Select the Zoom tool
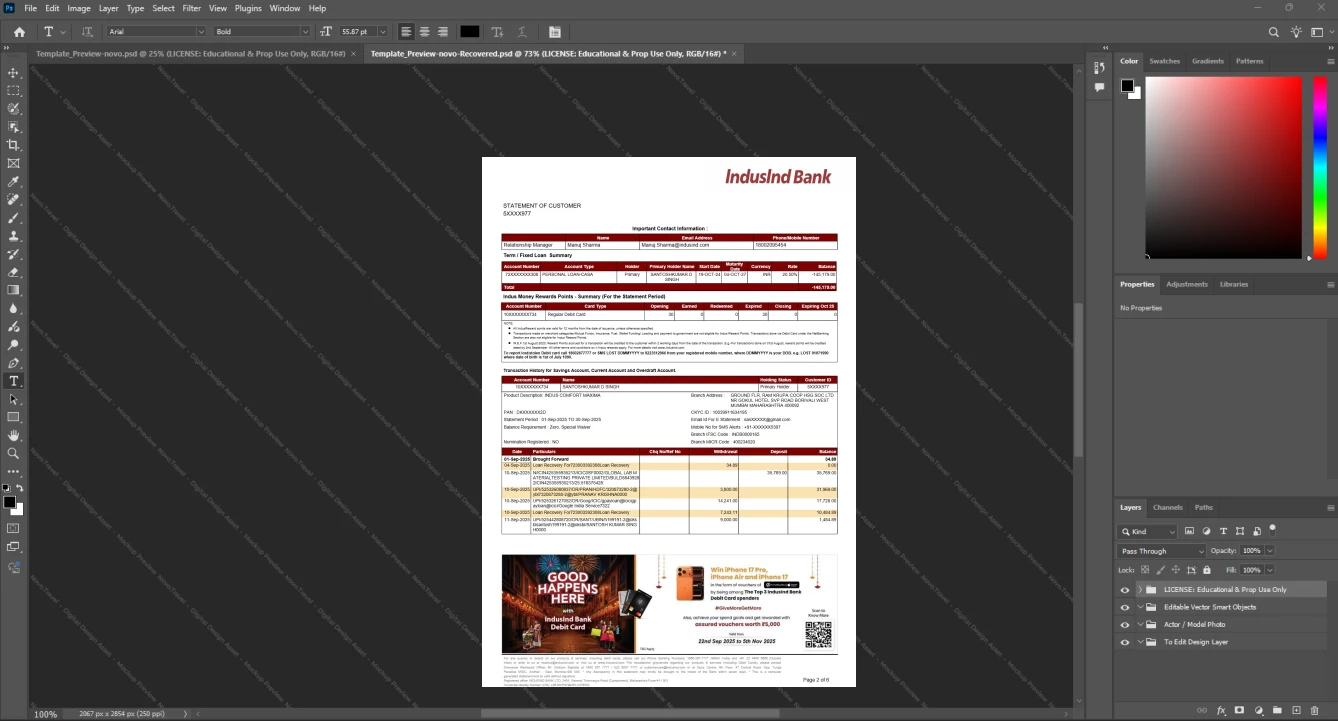Screen dimensions: 1338x721 [14, 453]
